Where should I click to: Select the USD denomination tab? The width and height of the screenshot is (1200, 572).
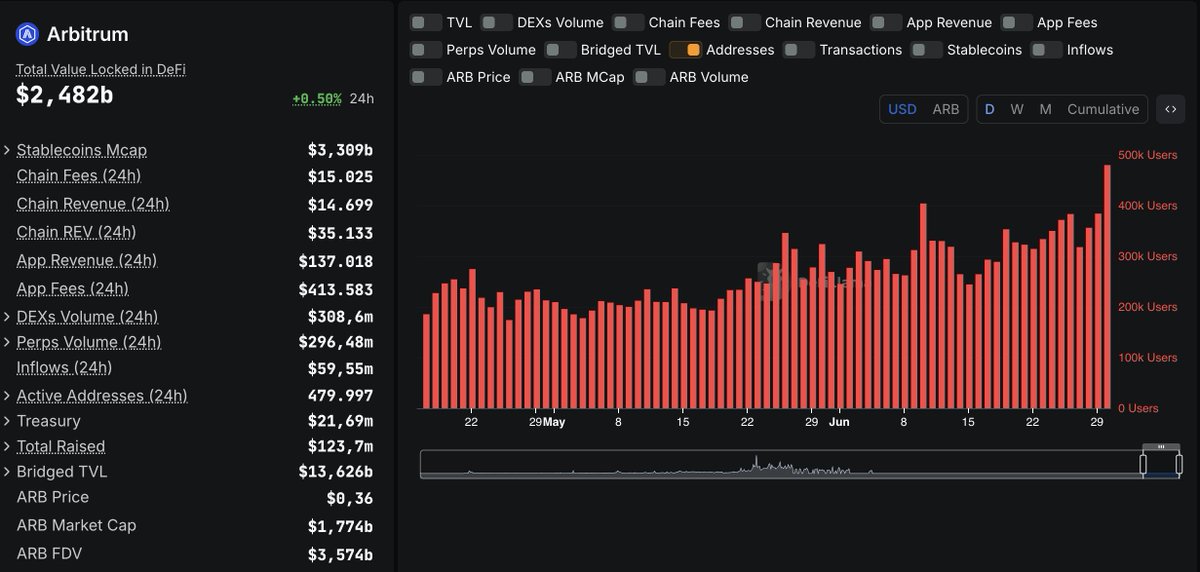pyautogui.click(x=902, y=109)
